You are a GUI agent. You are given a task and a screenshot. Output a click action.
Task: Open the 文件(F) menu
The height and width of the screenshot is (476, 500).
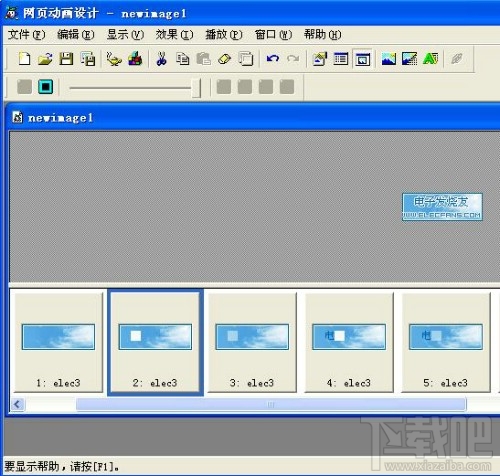[x=27, y=34]
